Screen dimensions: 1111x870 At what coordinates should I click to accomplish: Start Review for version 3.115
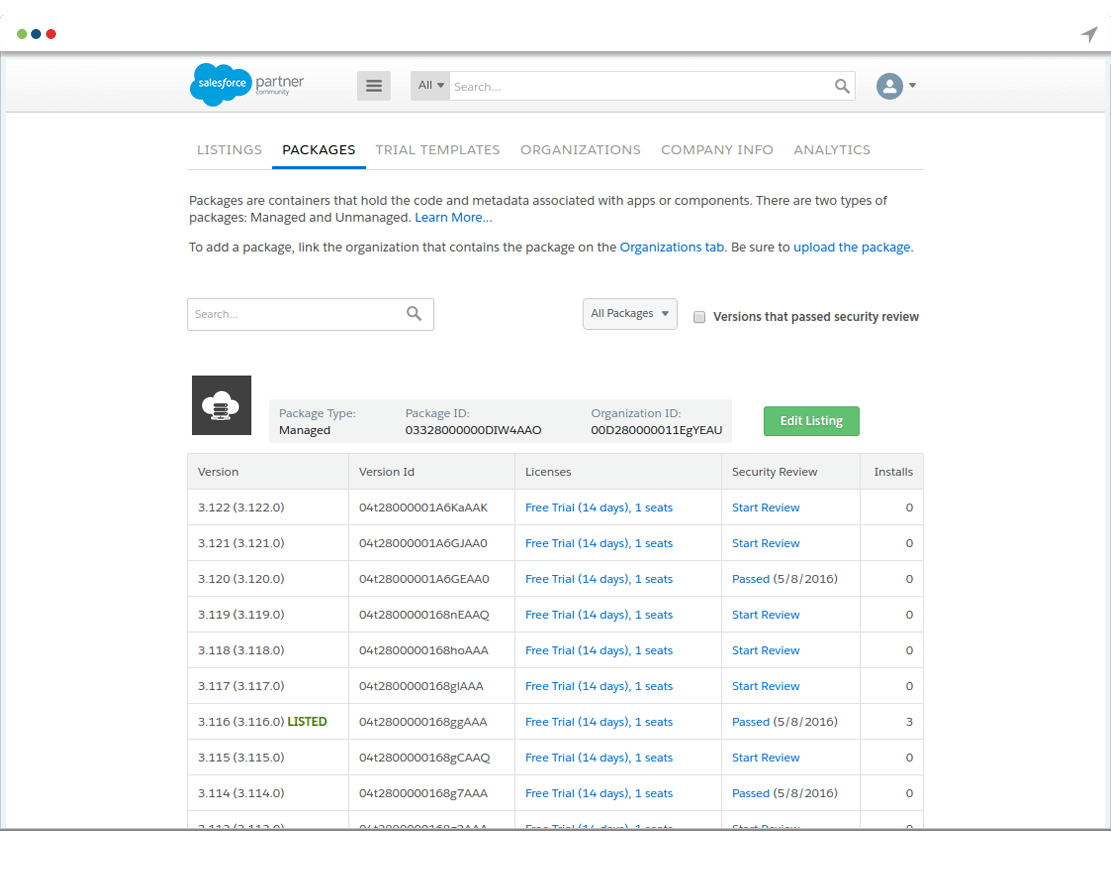[766, 757]
